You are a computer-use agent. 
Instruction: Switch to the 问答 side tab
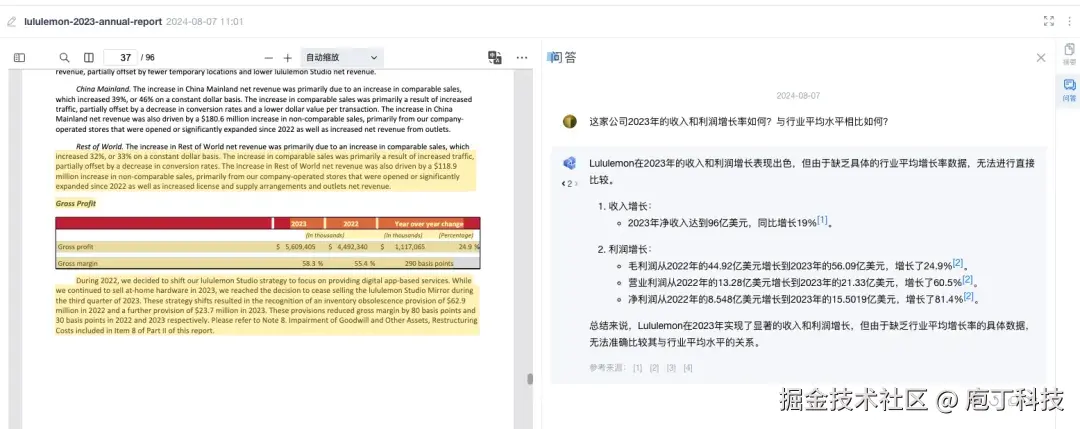coord(1069,91)
